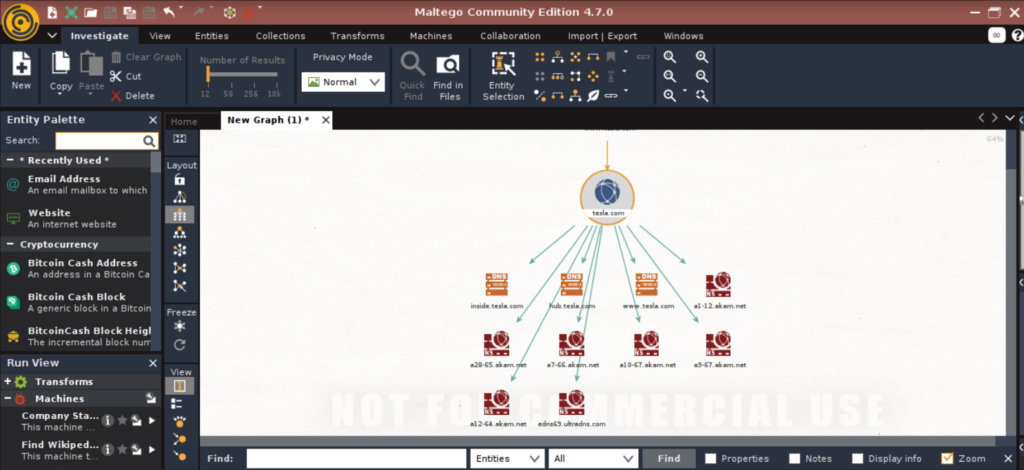
Task: Open the Entities dropdown in Find bar
Action: tap(507, 458)
